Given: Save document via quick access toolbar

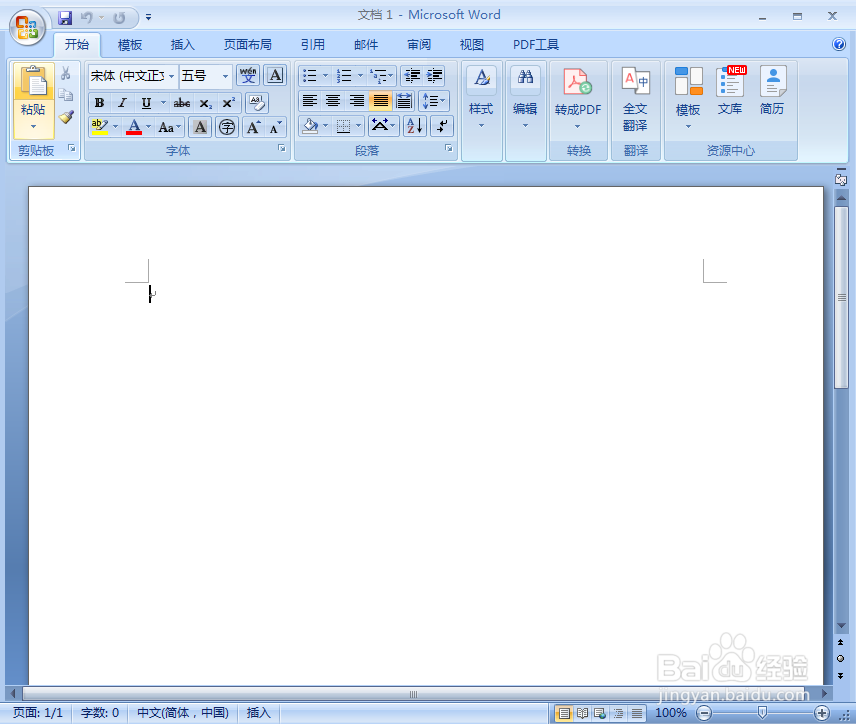Looking at the screenshot, I should click(65, 18).
